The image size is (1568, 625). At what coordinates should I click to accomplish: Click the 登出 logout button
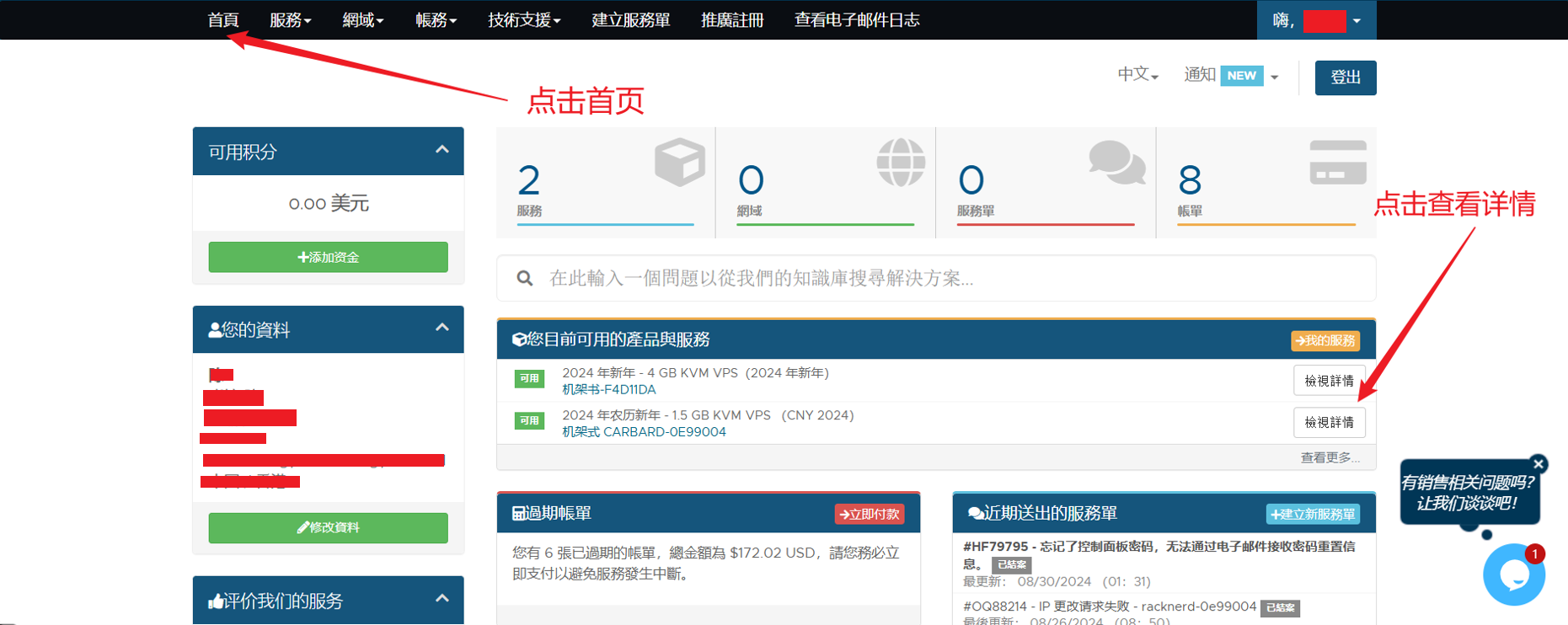(1345, 77)
